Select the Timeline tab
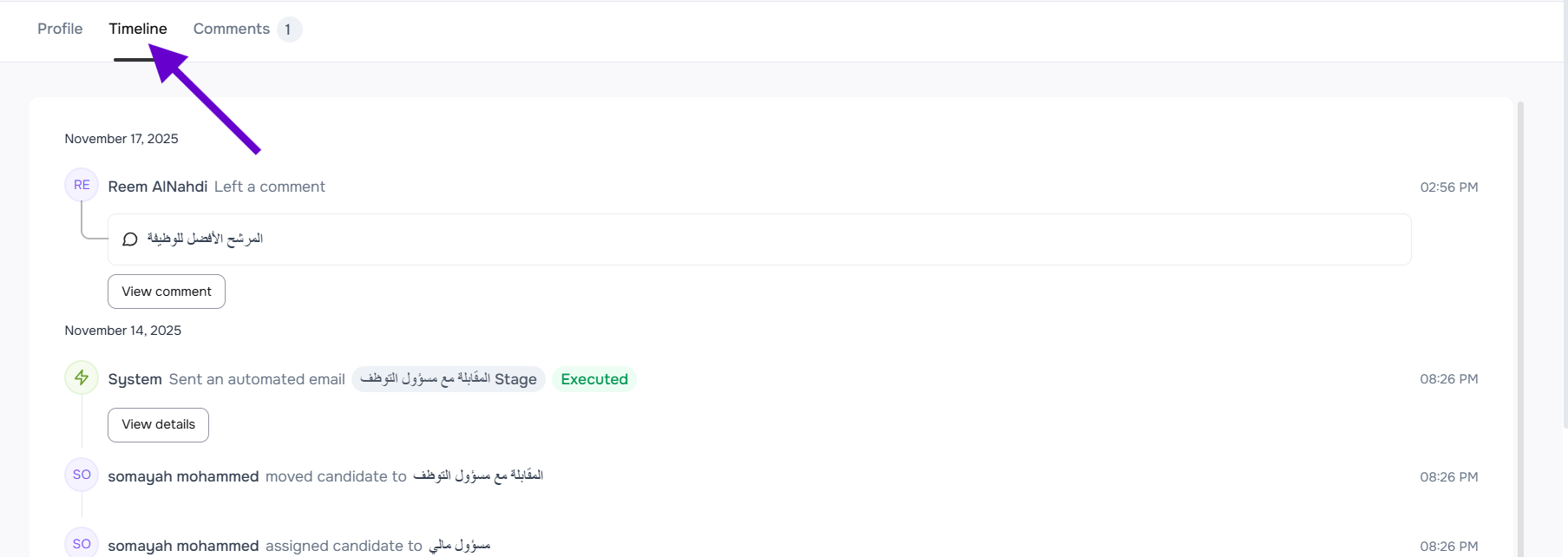Viewport: 1568px width, 557px height. (x=137, y=29)
